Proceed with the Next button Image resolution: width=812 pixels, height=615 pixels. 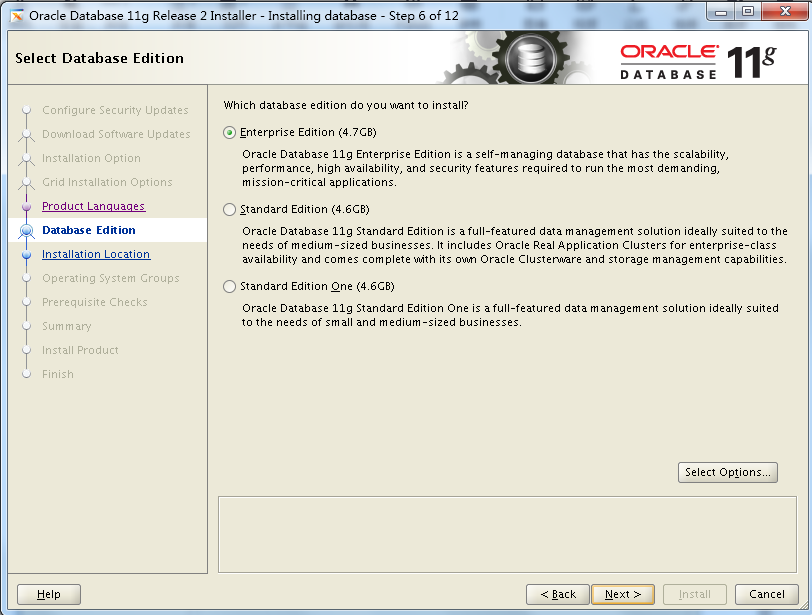tap(623, 594)
